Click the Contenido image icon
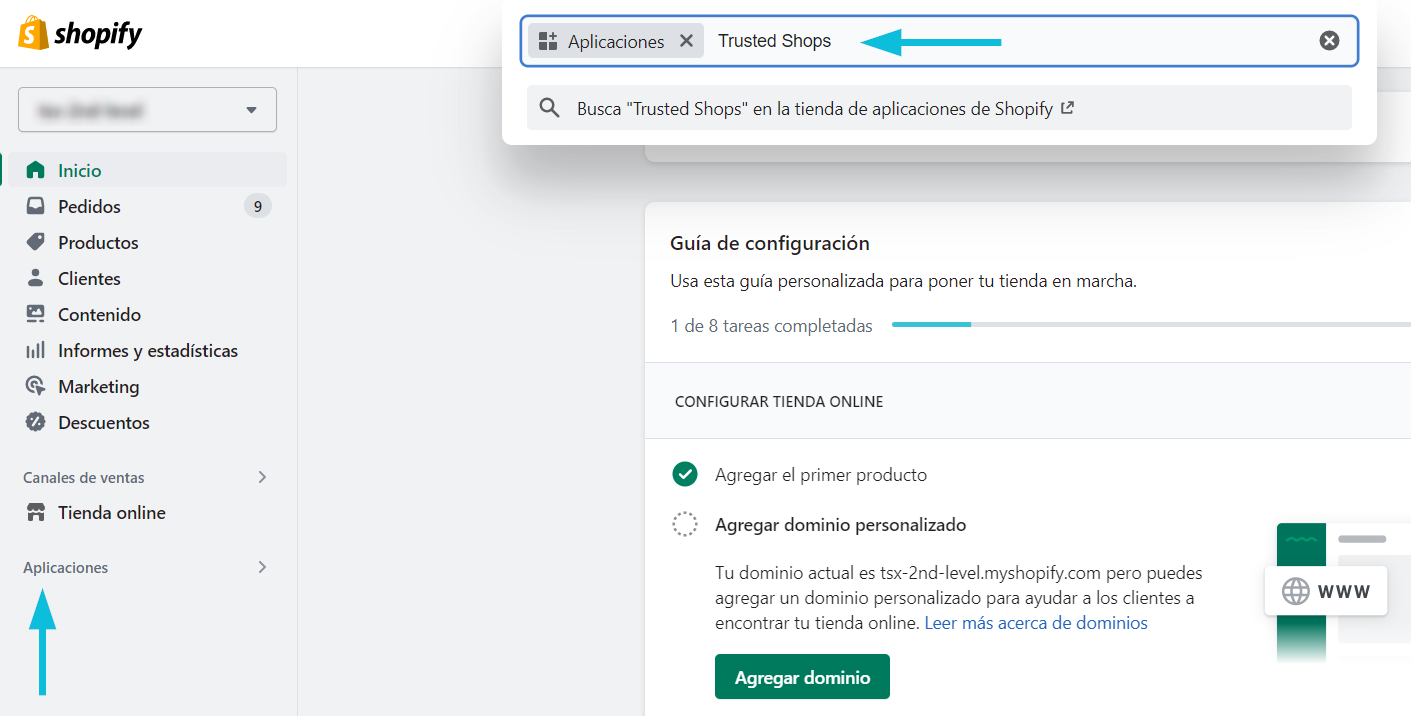Screen dimensions: 1411x716 click(x=36, y=314)
